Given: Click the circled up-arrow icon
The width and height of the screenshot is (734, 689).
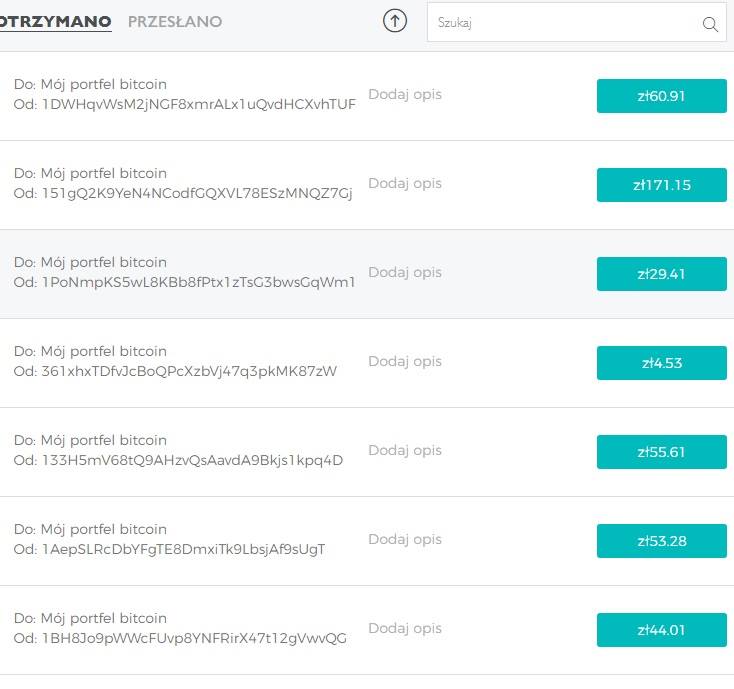Looking at the screenshot, I should [x=395, y=21].
